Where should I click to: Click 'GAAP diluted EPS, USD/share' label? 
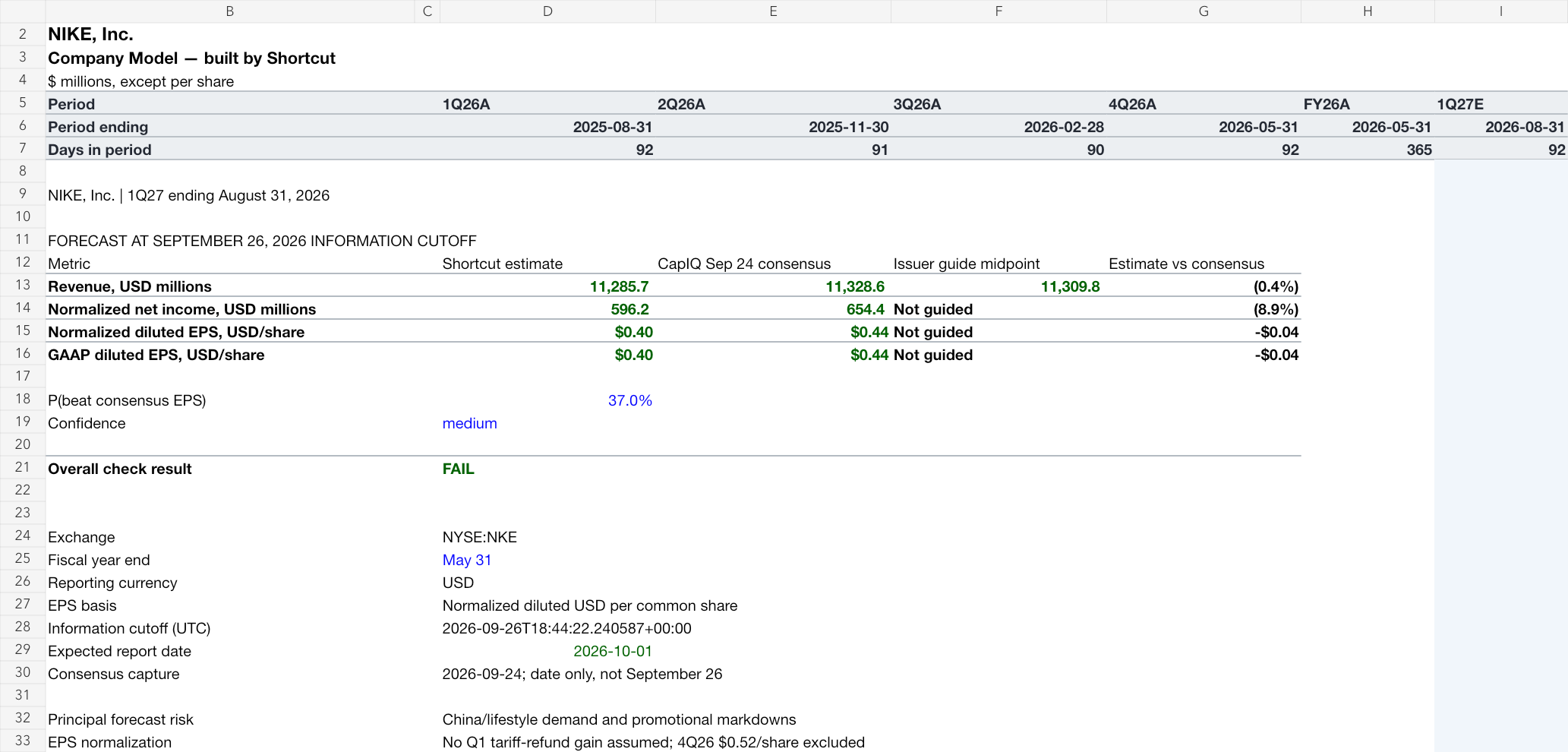point(156,355)
